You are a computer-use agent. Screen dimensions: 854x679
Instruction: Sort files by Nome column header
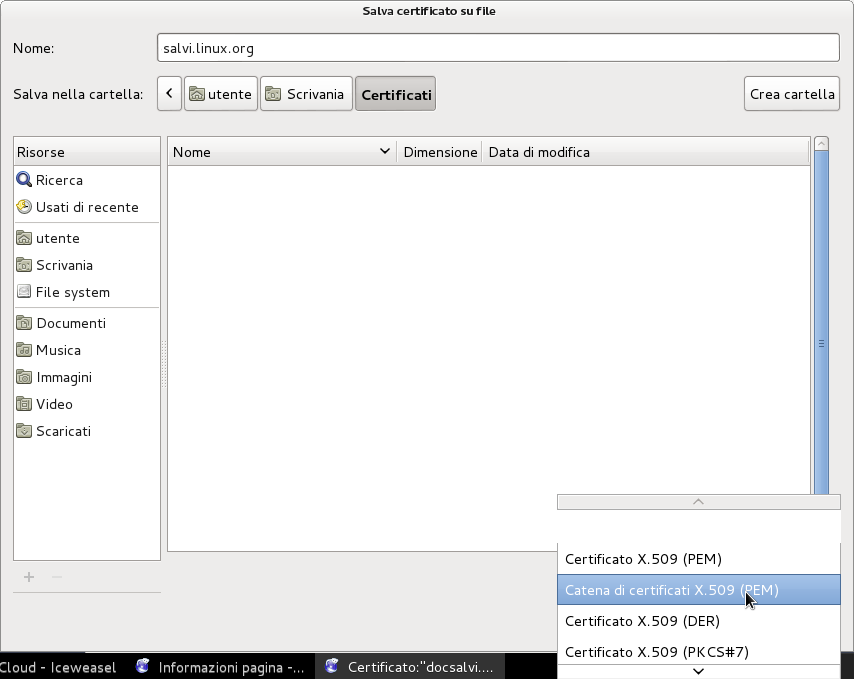tap(280, 152)
